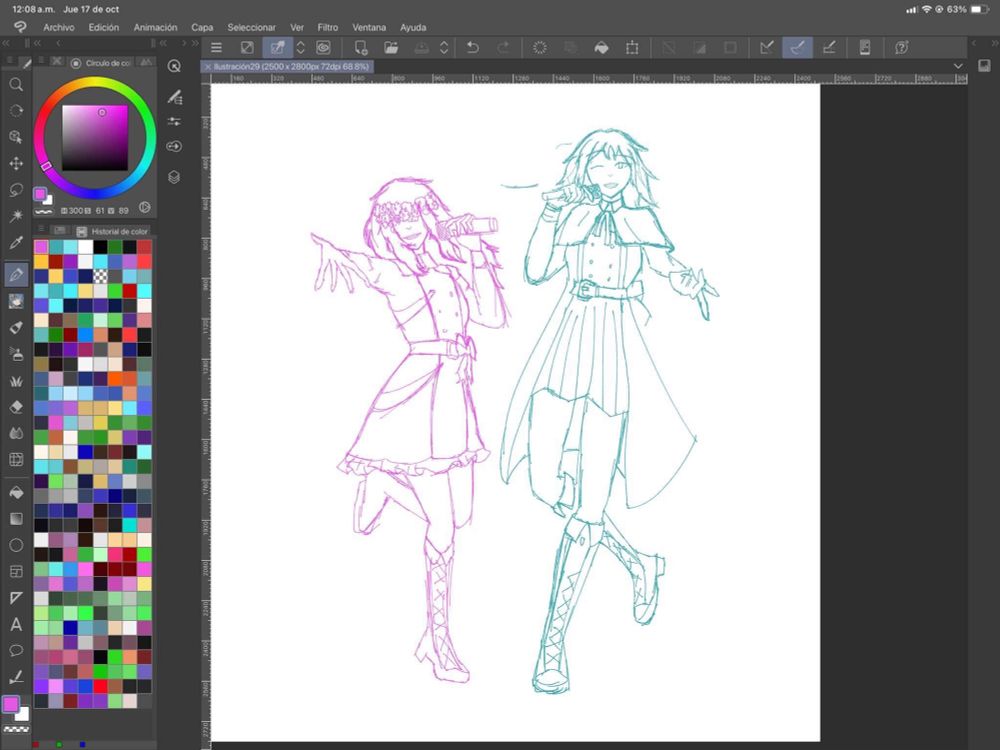The width and height of the screenshot is (1000, 750).
Task: Open the Capa menu
Action: [202, 27]
